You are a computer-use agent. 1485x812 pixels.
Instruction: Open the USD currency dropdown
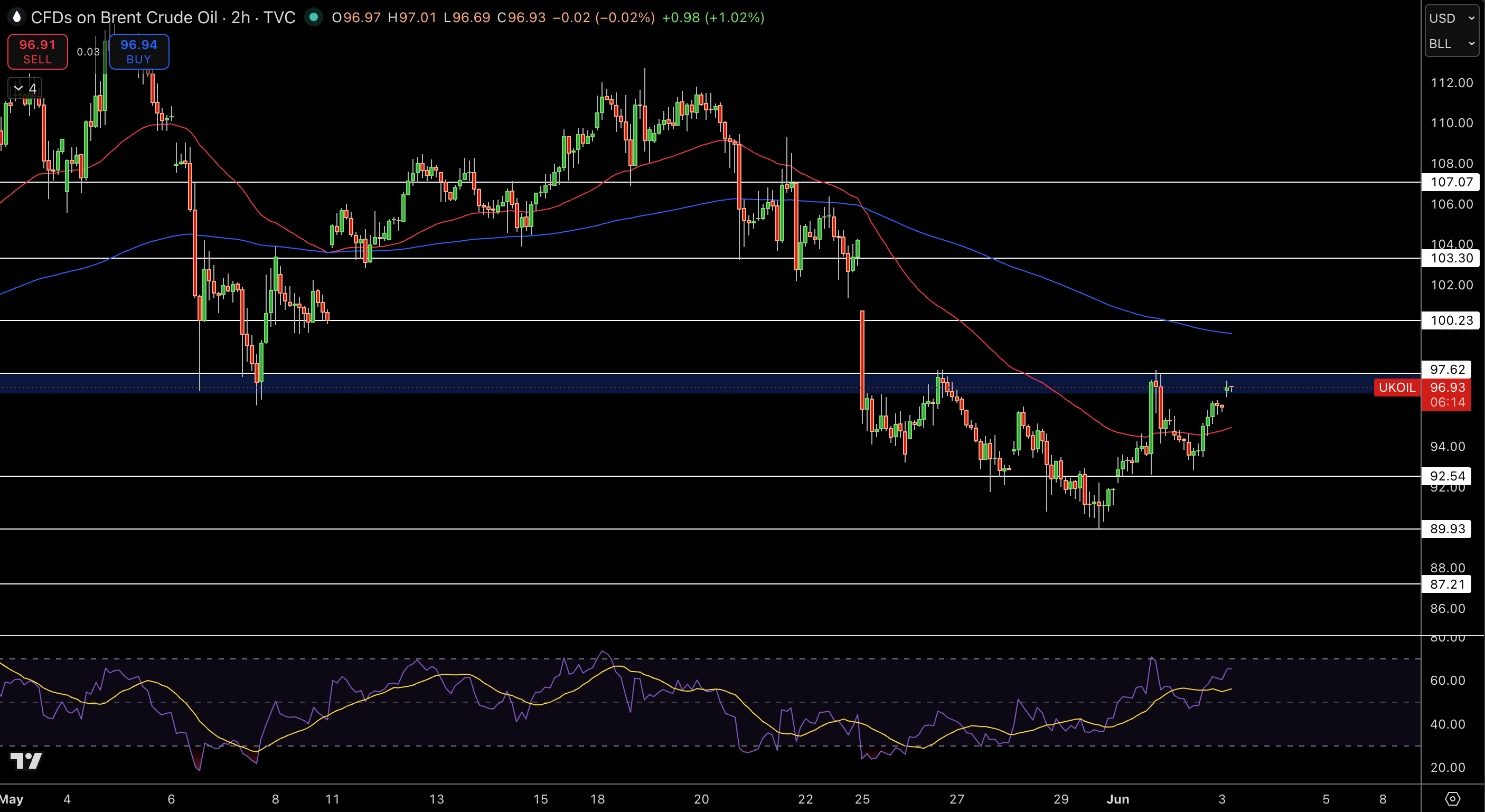pos(1452,18)
